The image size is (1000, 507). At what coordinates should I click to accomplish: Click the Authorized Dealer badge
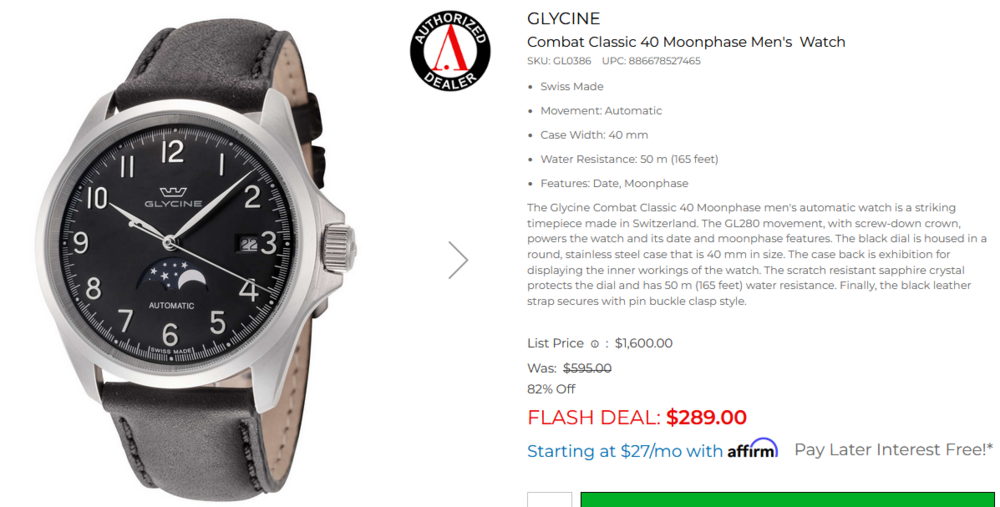coord(450,50)
